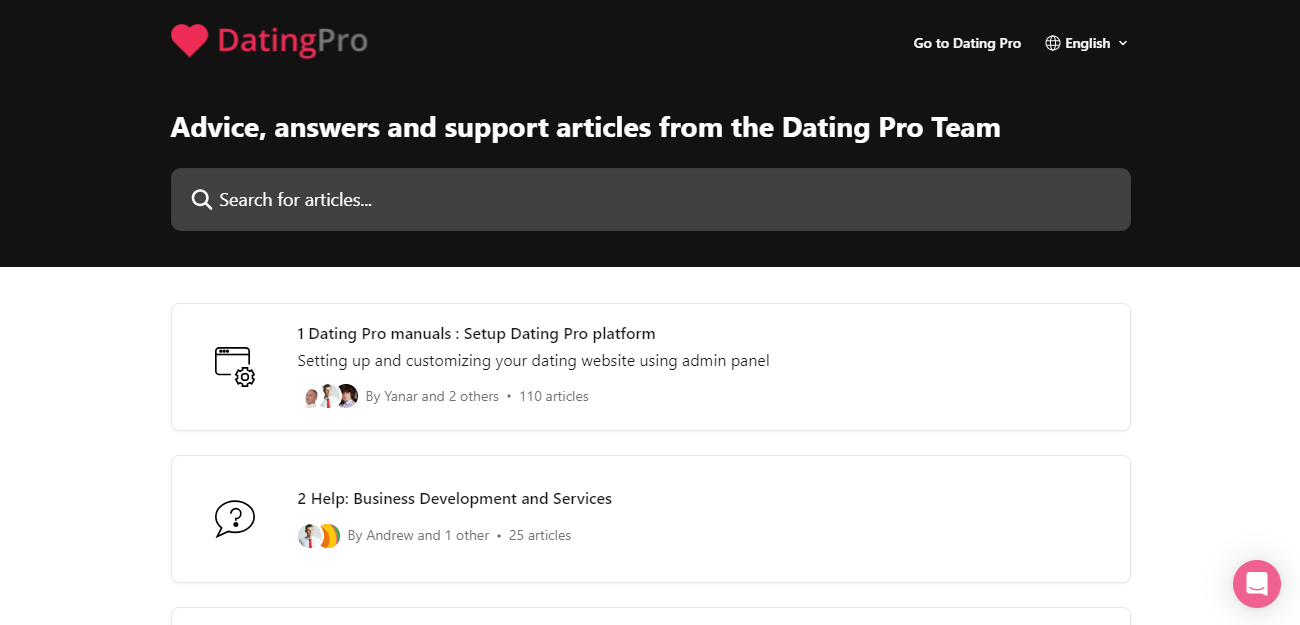
Task: Click the browser-gear icon for Dating Pro manuals
Action: (x=235, y=367)
